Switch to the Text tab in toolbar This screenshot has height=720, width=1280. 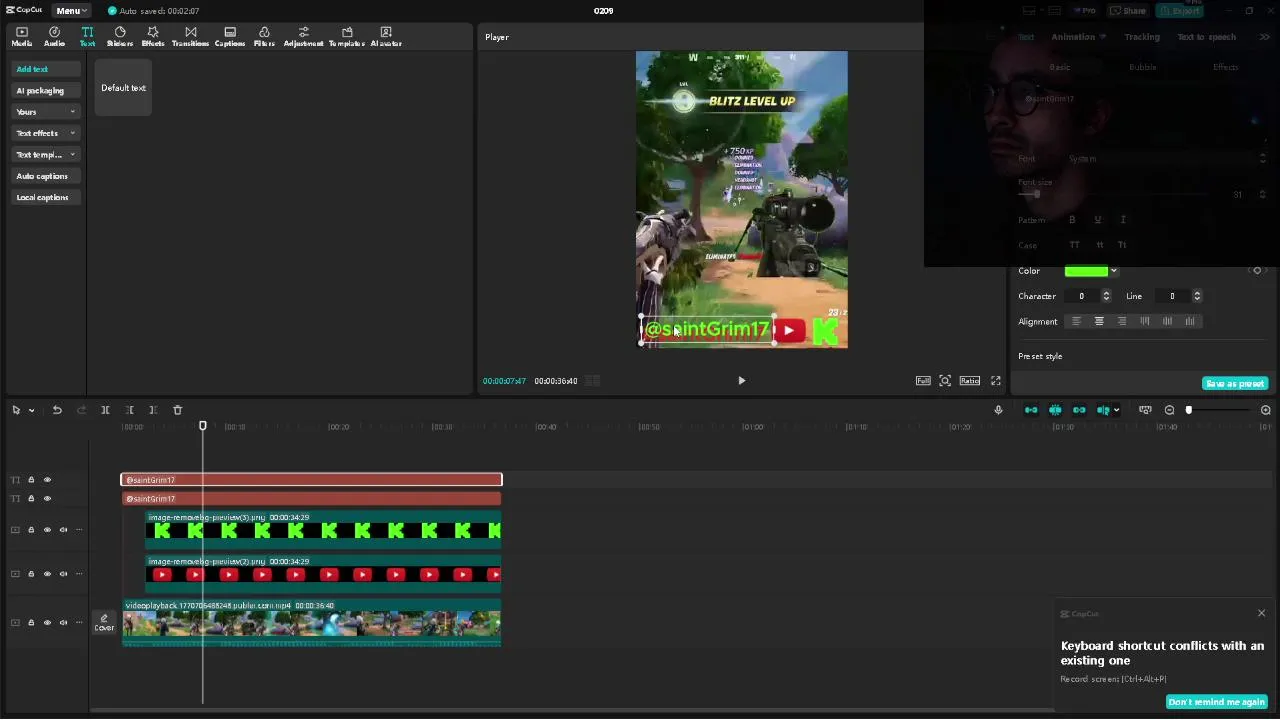(x=87, y=37)
